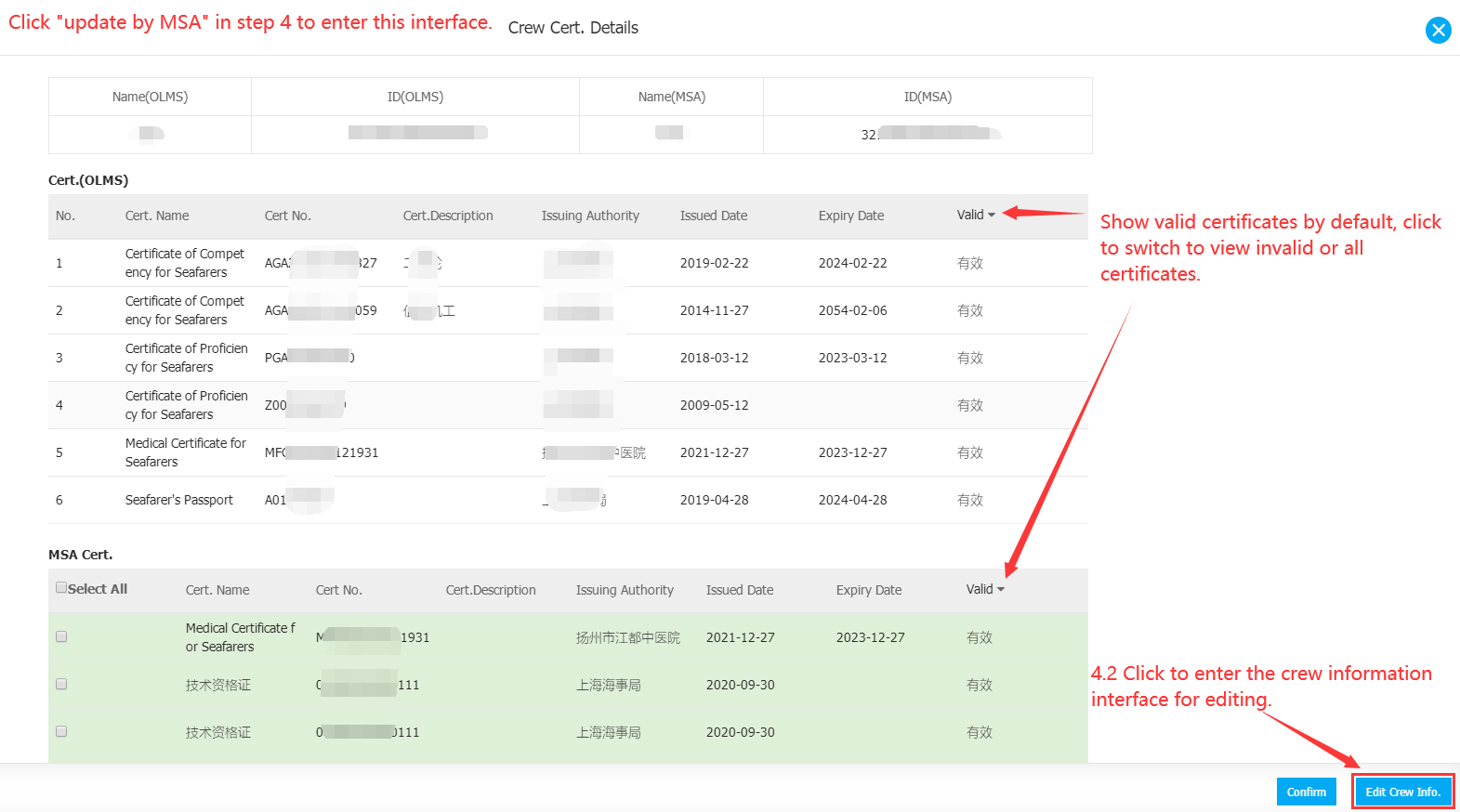
Task: Click the Confirm button
Action: point(1306,792)
